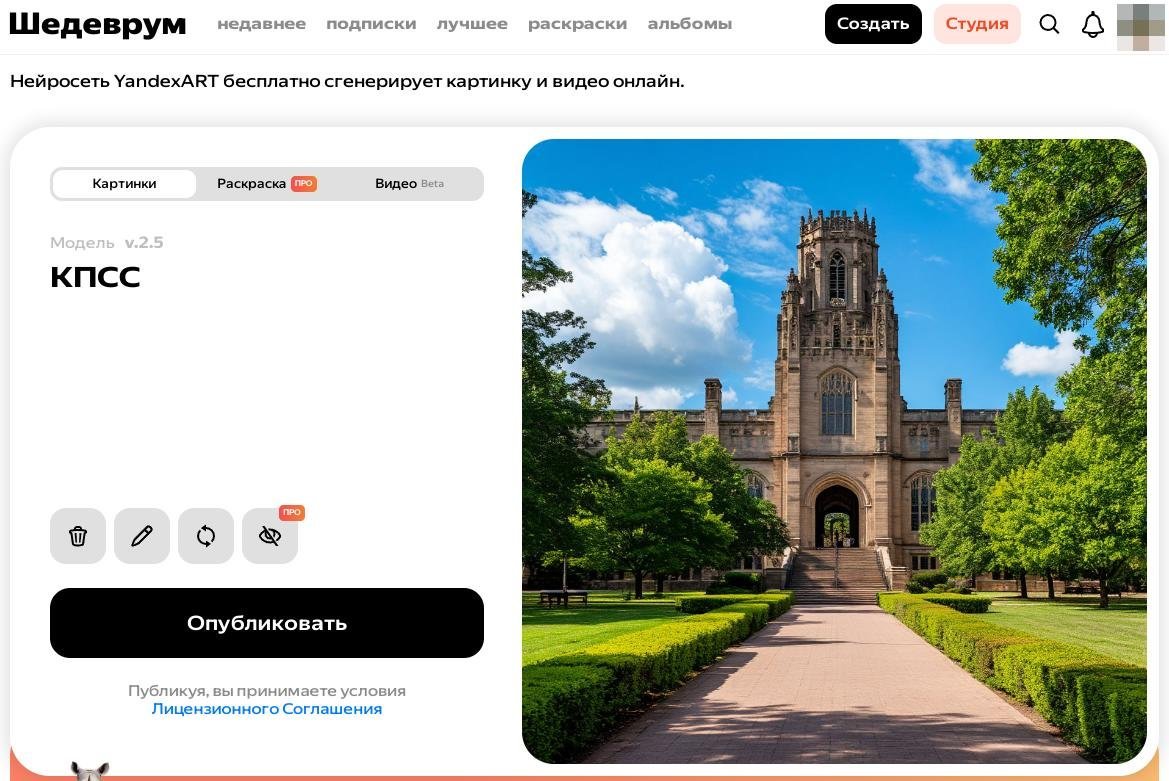Click the КПСС prompt text
The height and width of the screenshot is (781, 1169).
coord(95,277)
